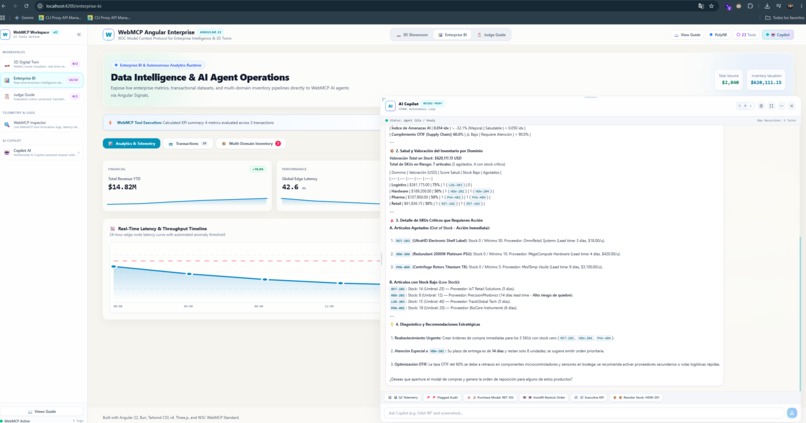Bookmark the page using the star icon
Viewport: 806px width, 423px height.
coord(711,6)
